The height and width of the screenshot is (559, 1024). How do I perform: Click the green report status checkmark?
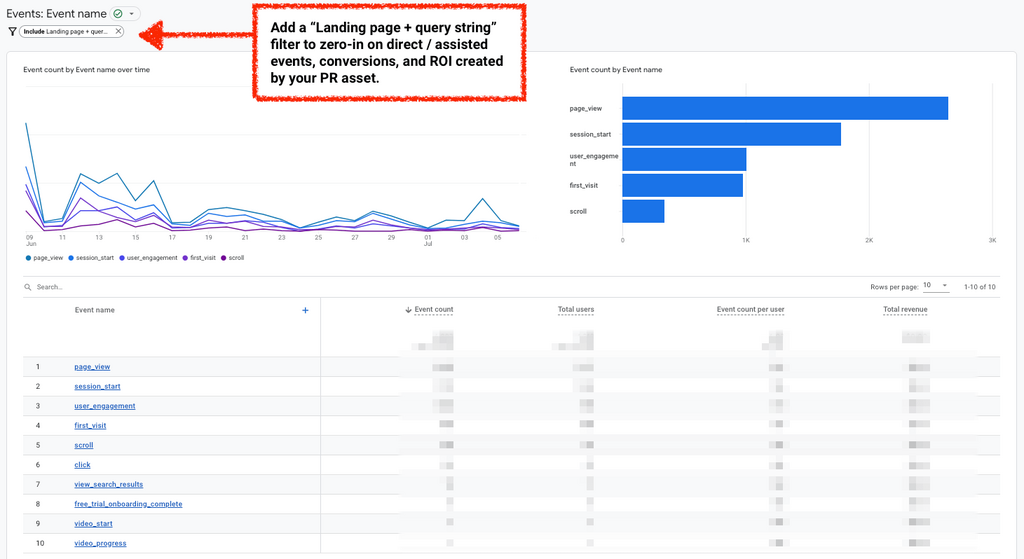coord(118,13)
